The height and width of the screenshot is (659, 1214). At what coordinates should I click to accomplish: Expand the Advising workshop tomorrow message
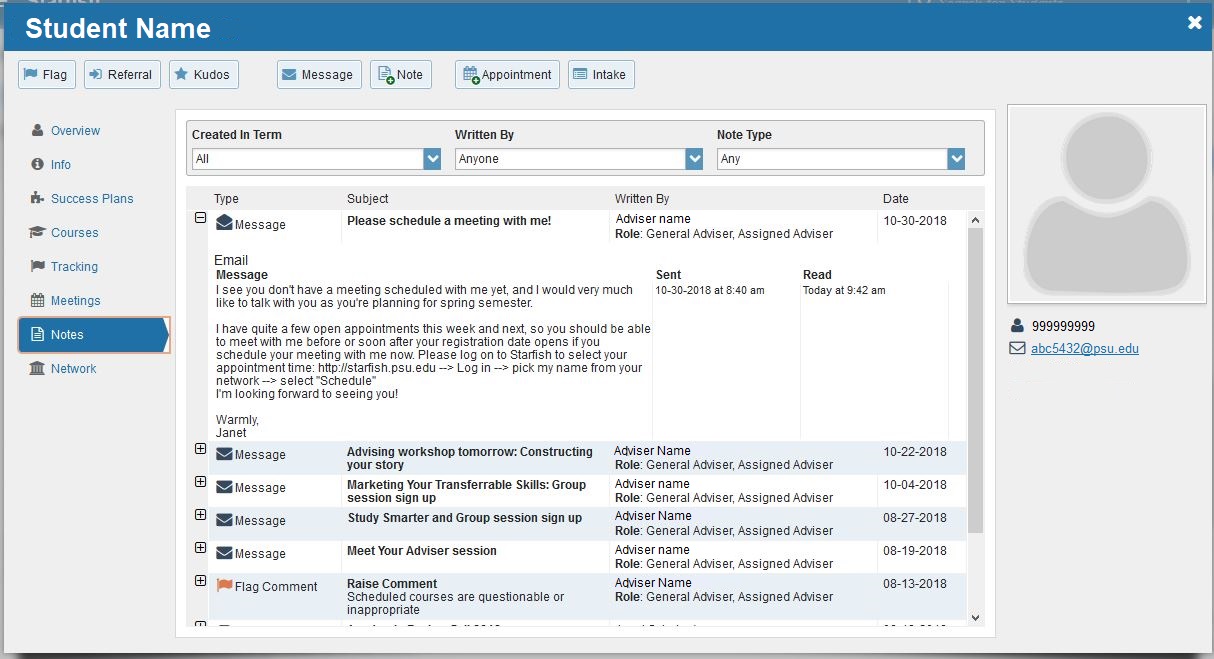[x=201, y=449]
